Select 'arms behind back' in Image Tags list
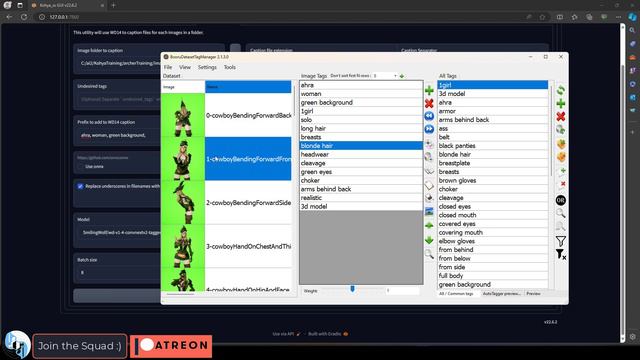The image size is (640, 360). (361, 189)
